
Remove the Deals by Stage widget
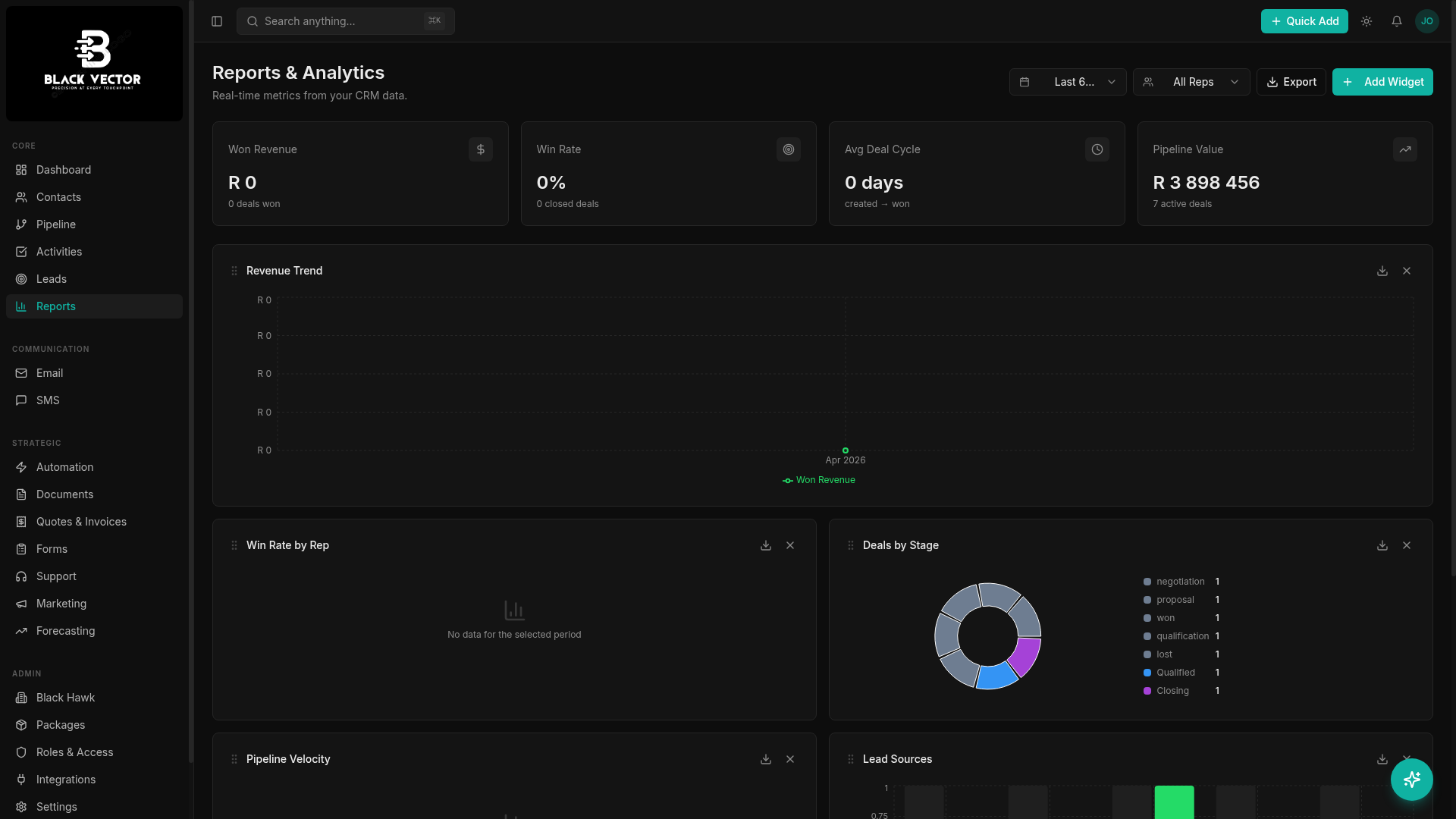tap(1407, 545)
